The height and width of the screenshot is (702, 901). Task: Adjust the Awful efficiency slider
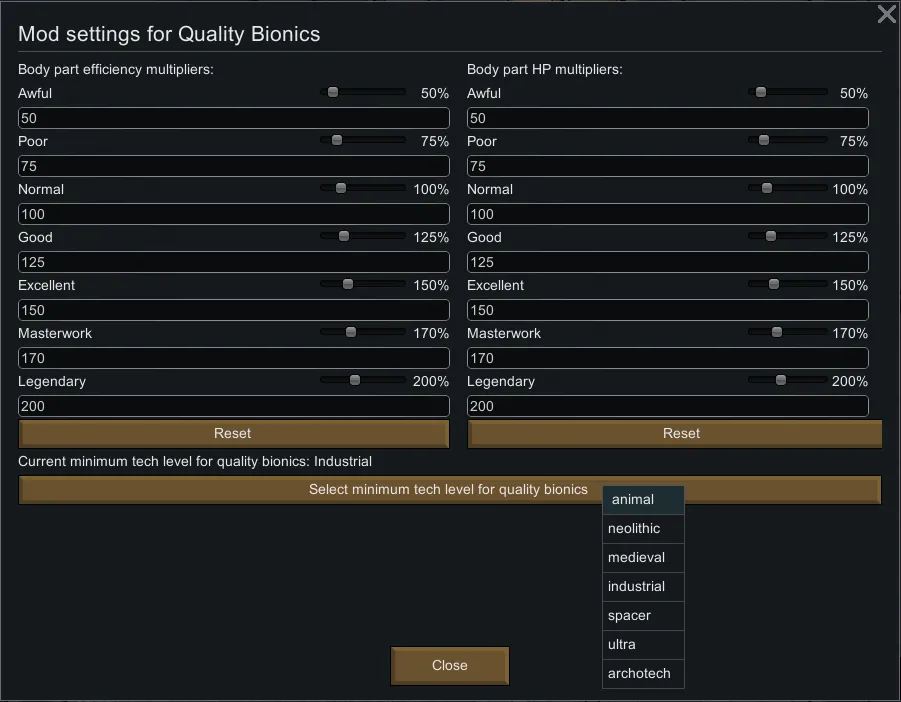pyautogui.click(x=333, y=92)
